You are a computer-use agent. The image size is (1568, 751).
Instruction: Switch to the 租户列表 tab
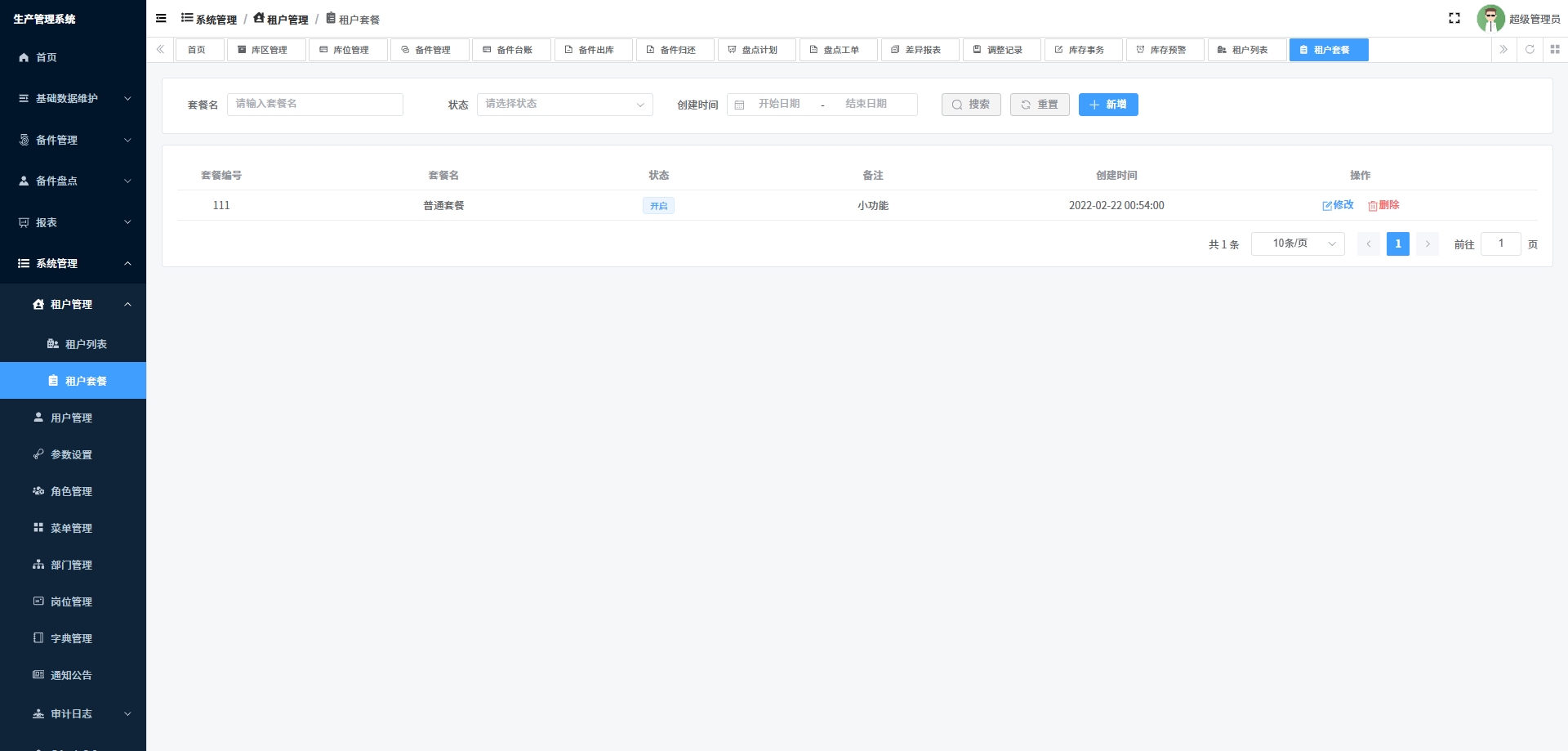[1246, 50]
